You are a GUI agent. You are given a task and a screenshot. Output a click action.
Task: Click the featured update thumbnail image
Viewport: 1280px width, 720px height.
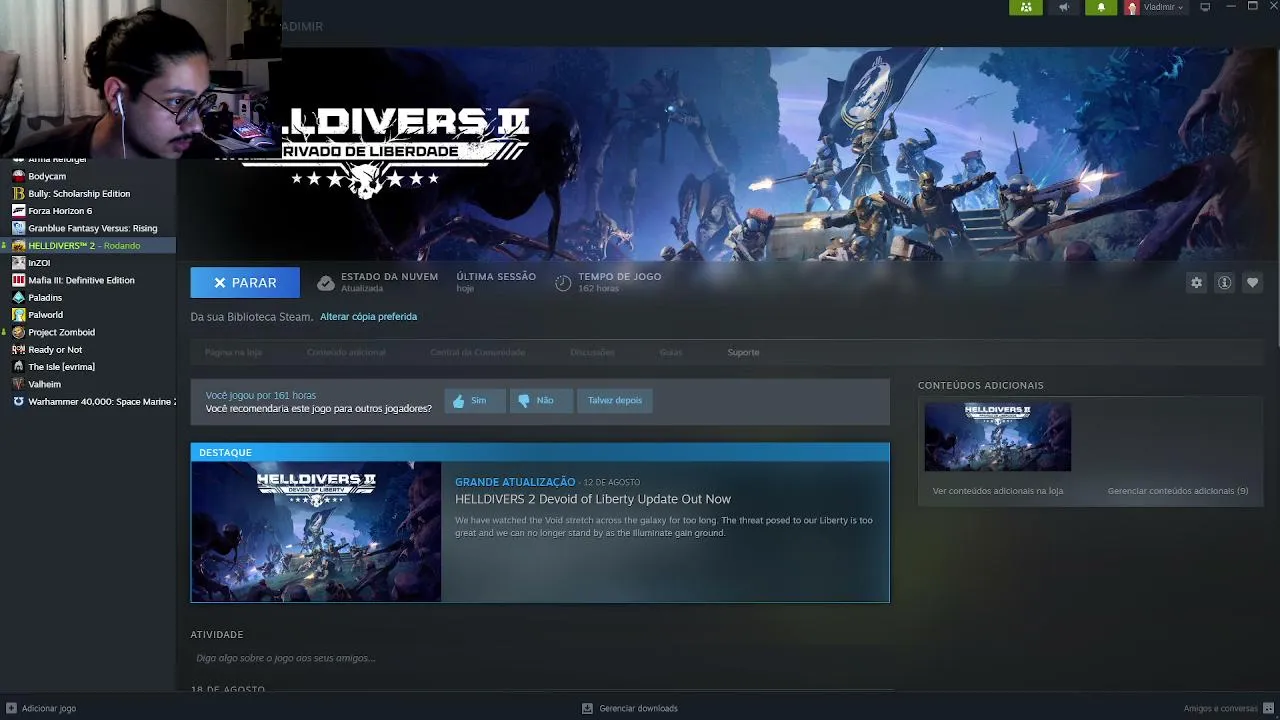tap(316, 532)
